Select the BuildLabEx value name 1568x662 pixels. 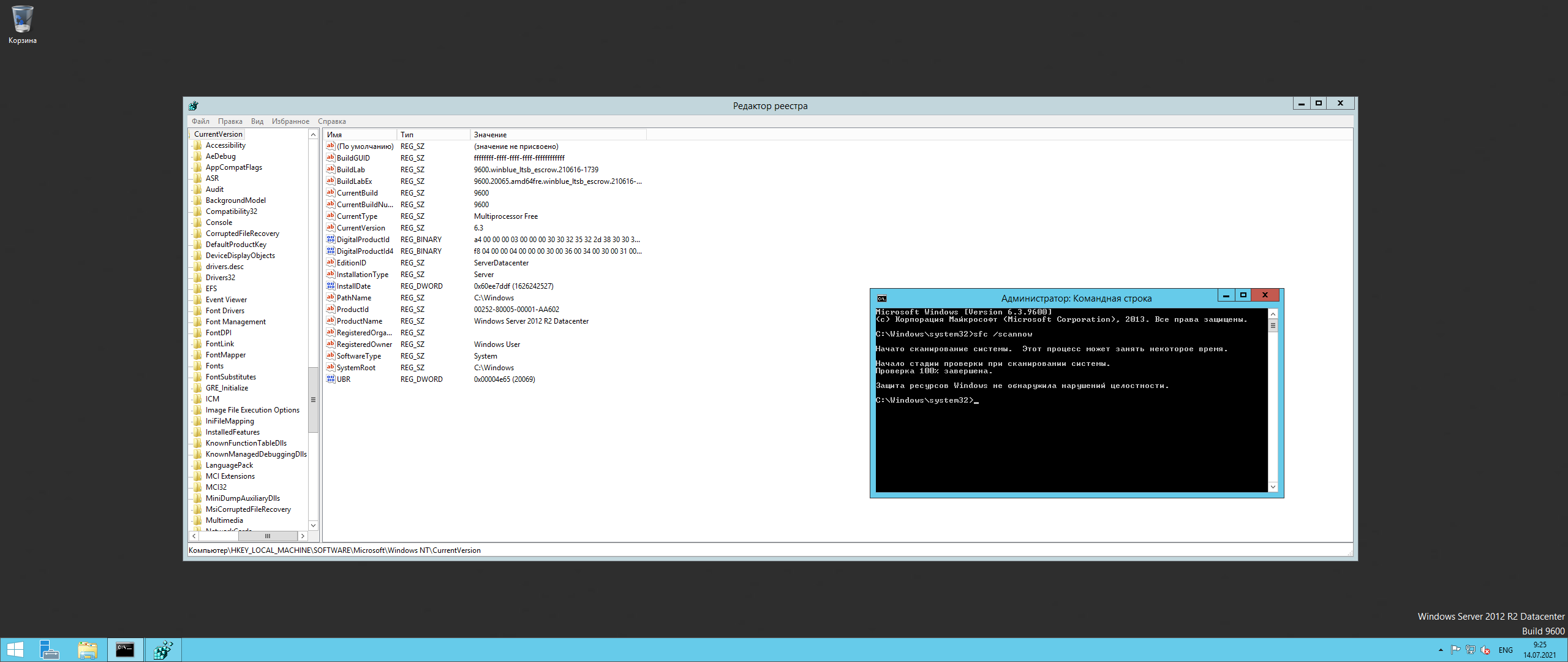tap(354, 181)
